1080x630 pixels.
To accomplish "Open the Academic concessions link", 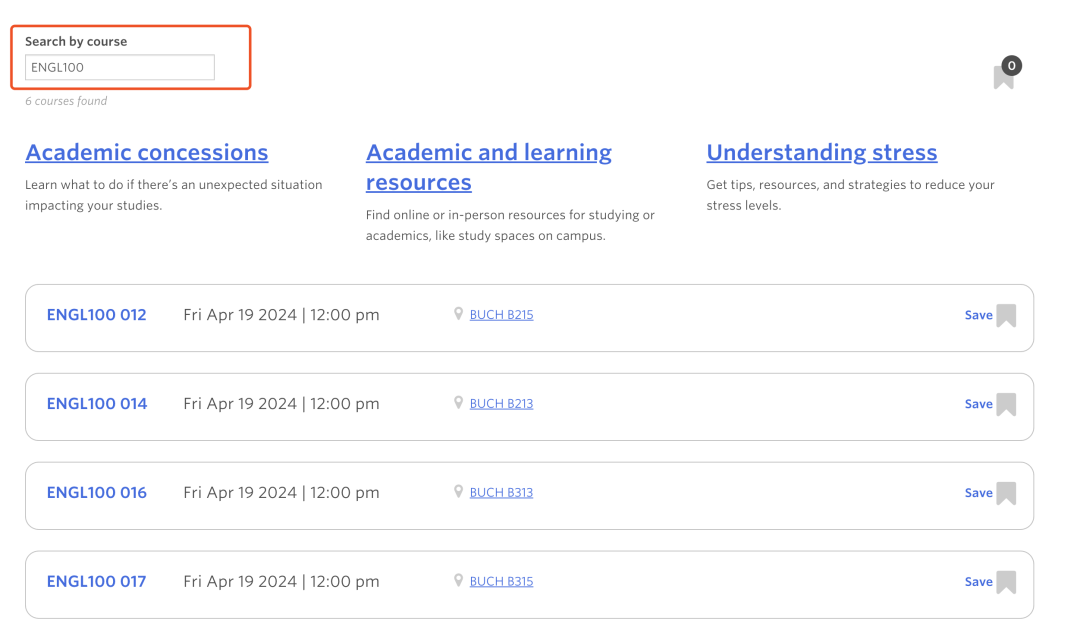I will [147, 153].
